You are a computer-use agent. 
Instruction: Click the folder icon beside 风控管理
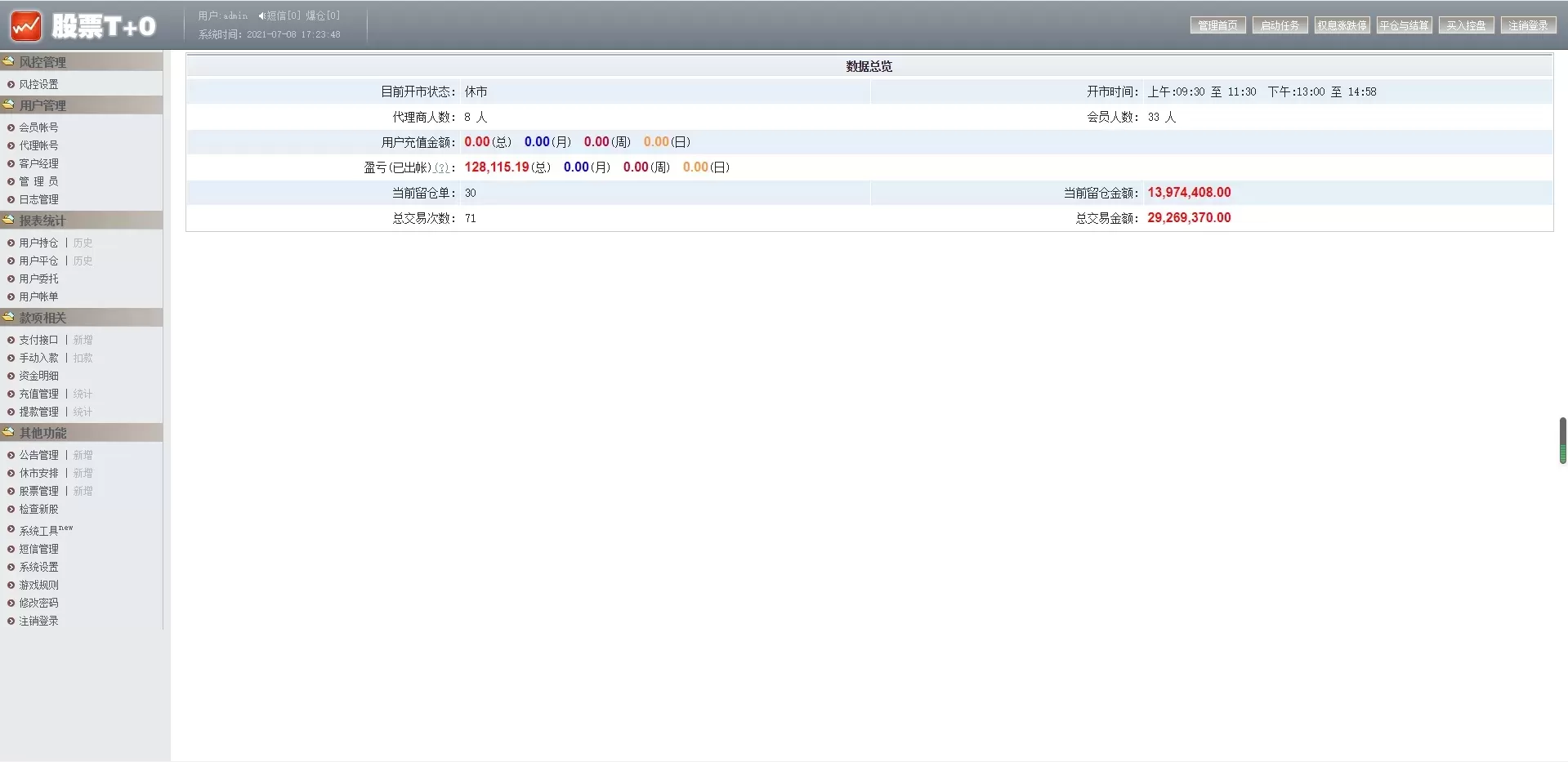point(9,61)
